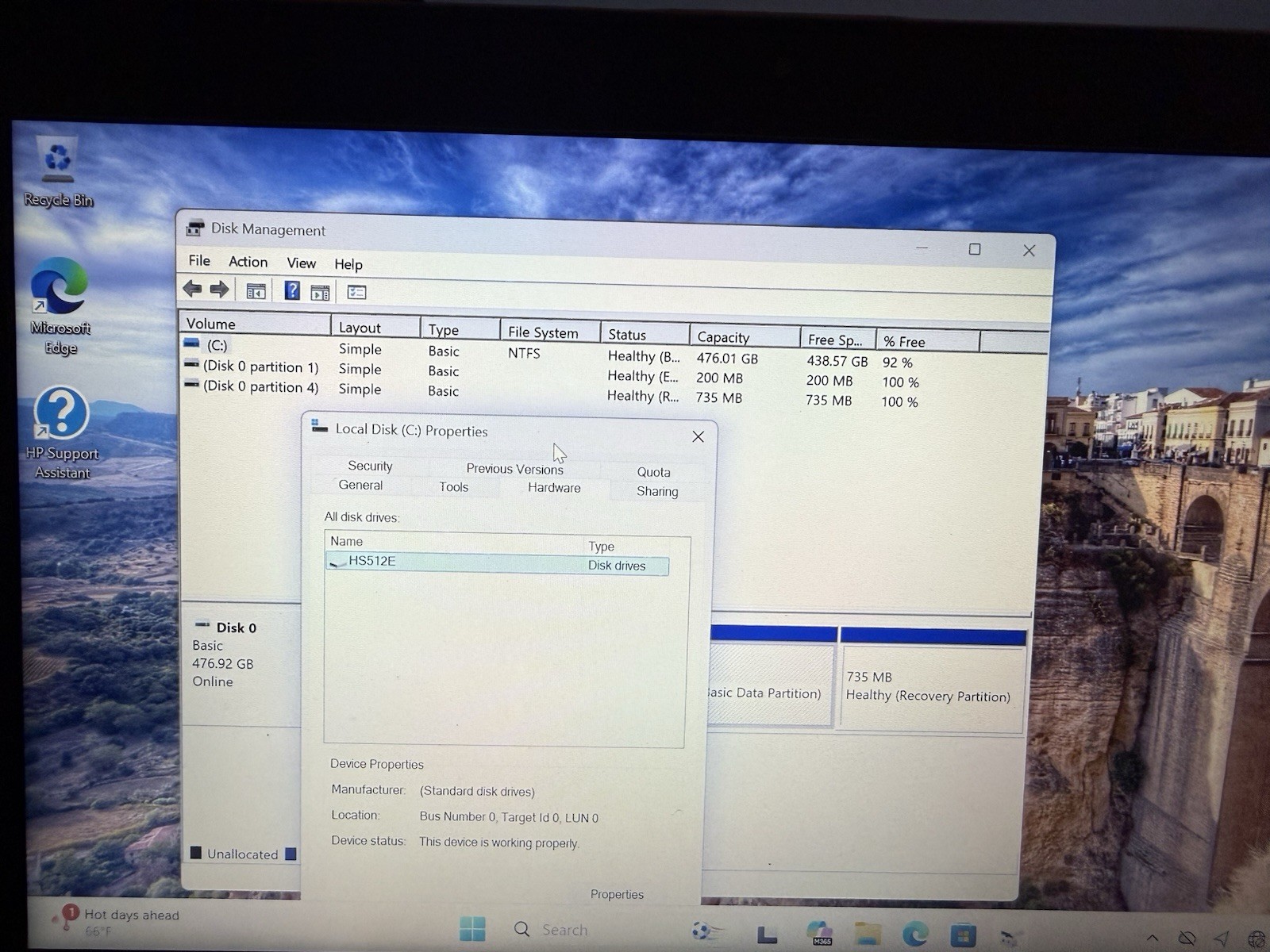The image size is (1270, 952).
Task: Show hidden system tray icons chevron
Action: click(x=1152, y=939)
